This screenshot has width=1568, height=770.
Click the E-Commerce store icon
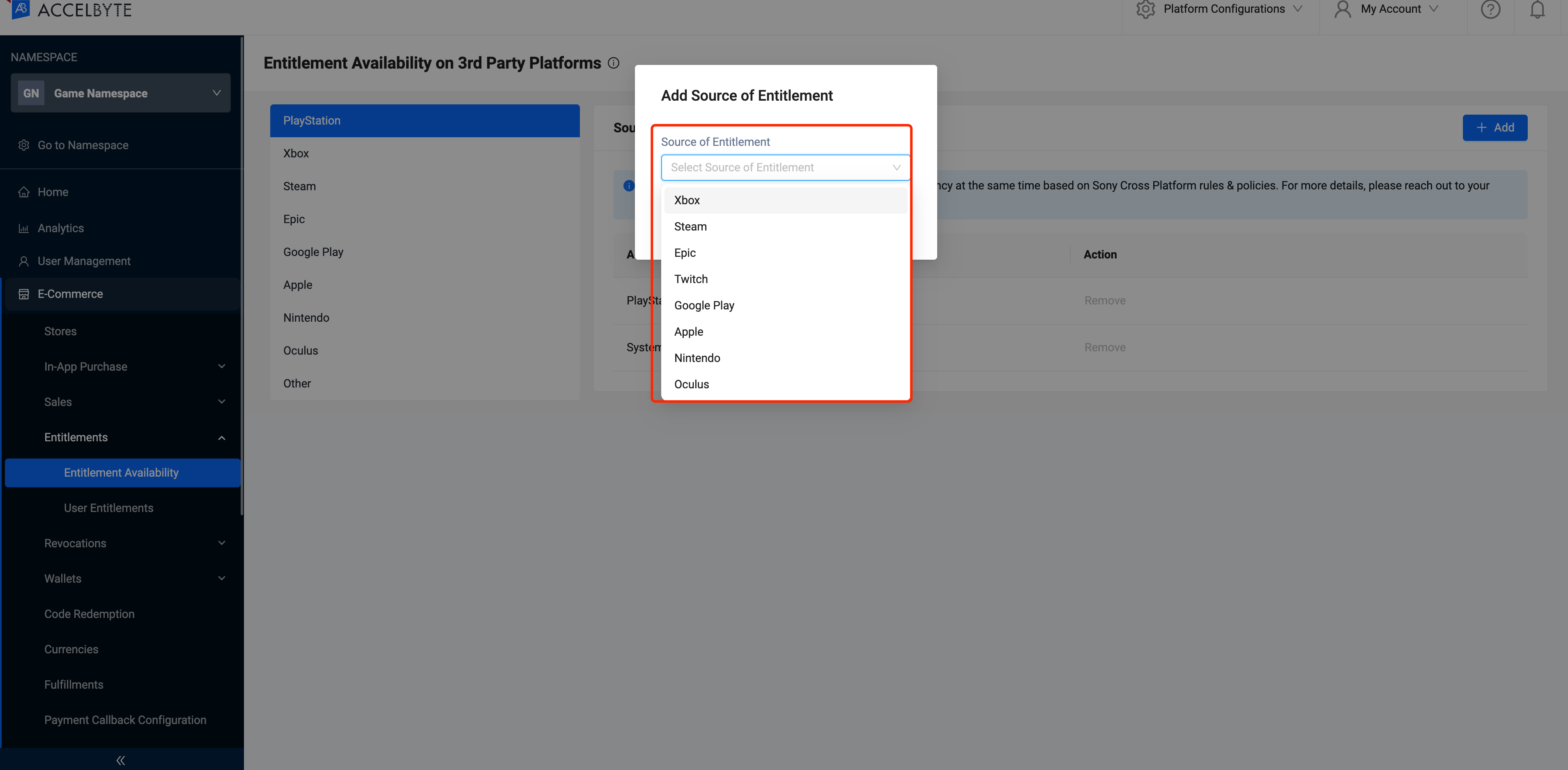click(x=24, y=294)
